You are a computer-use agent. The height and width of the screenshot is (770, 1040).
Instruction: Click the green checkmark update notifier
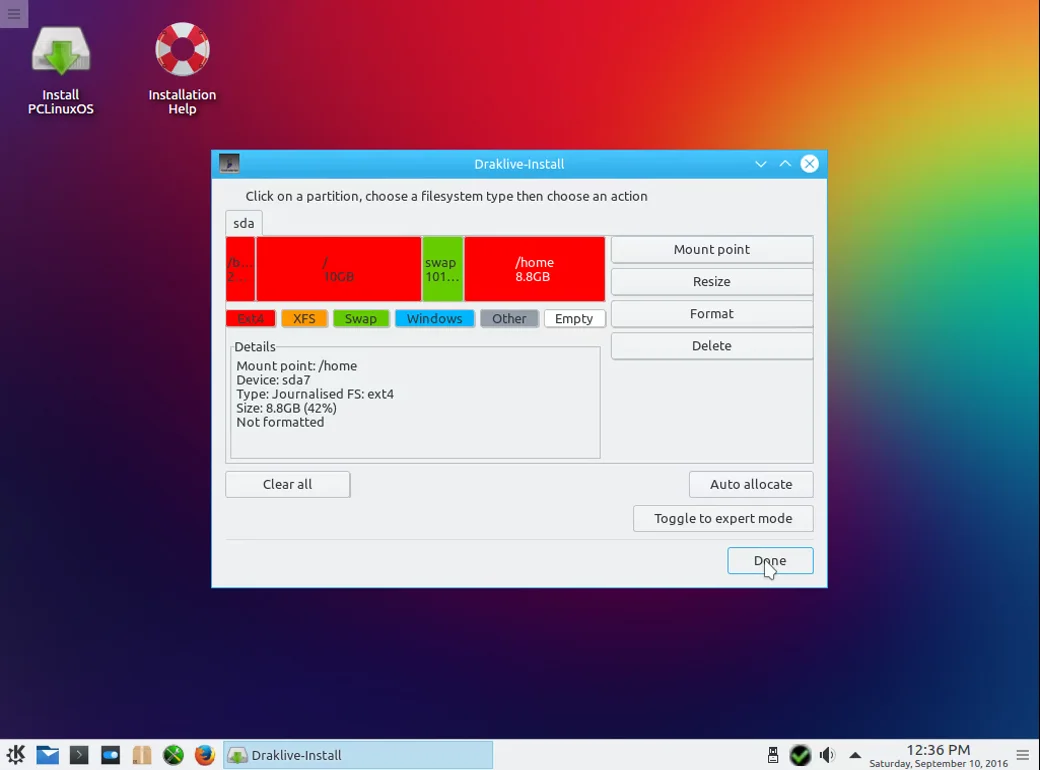pyautogui.click(x=800, y=755)
